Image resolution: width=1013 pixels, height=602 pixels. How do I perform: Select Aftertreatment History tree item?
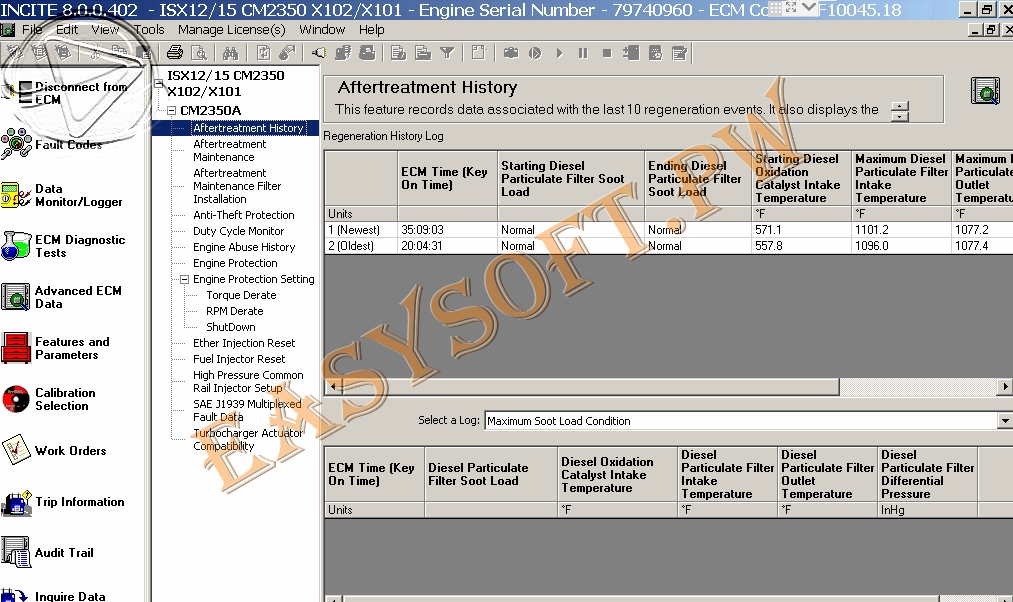pyautogui.click(x=248, y=128)
